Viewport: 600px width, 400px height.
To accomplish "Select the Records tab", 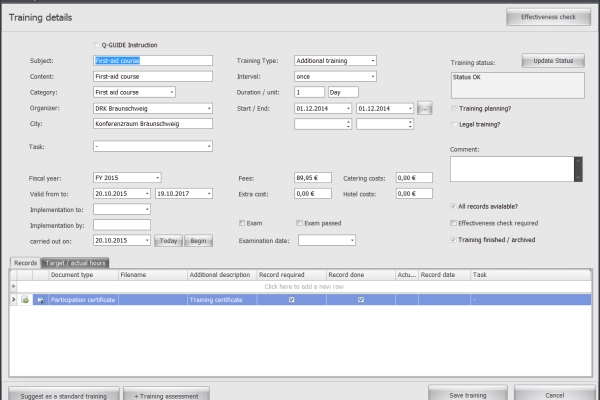I will coord(24,262).
